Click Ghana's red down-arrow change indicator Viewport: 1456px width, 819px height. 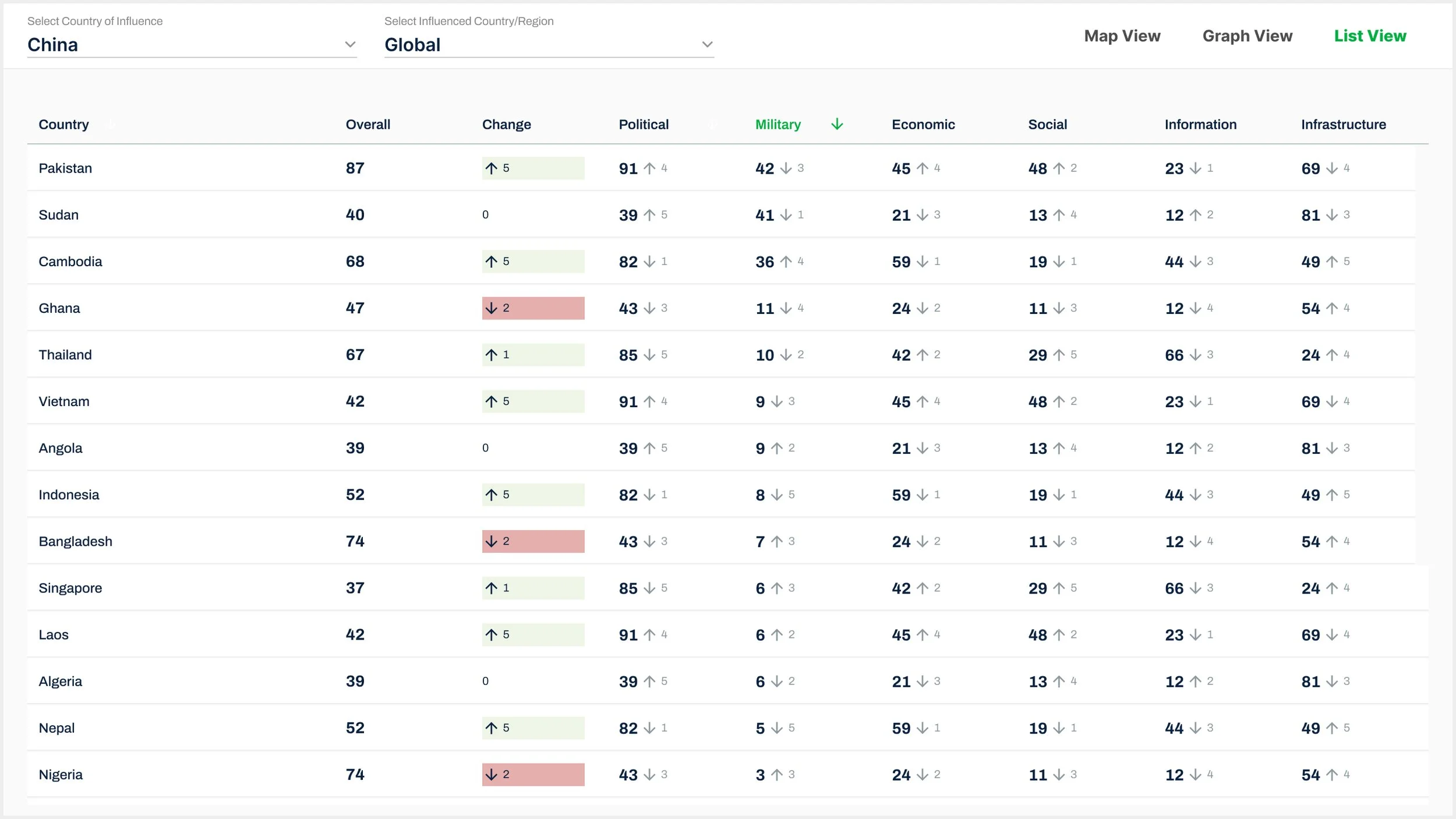(x=492, y=308)
